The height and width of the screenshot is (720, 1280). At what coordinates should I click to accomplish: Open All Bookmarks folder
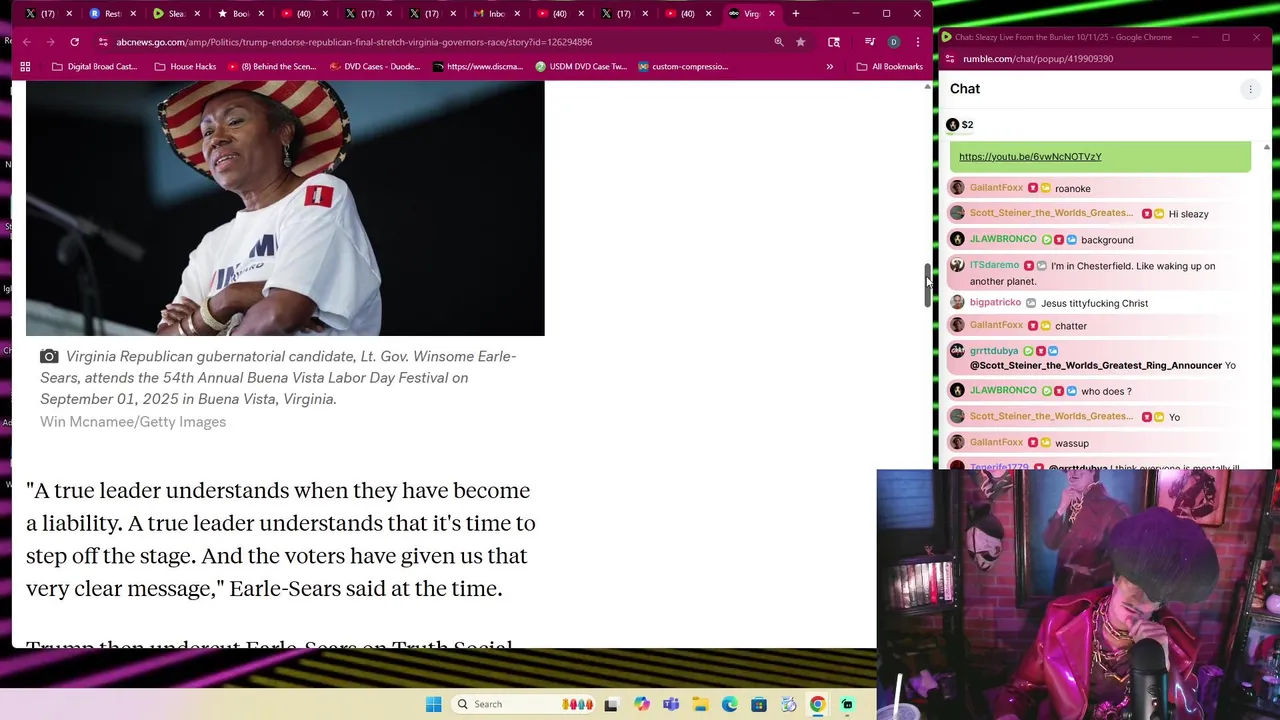pos(890,67)
